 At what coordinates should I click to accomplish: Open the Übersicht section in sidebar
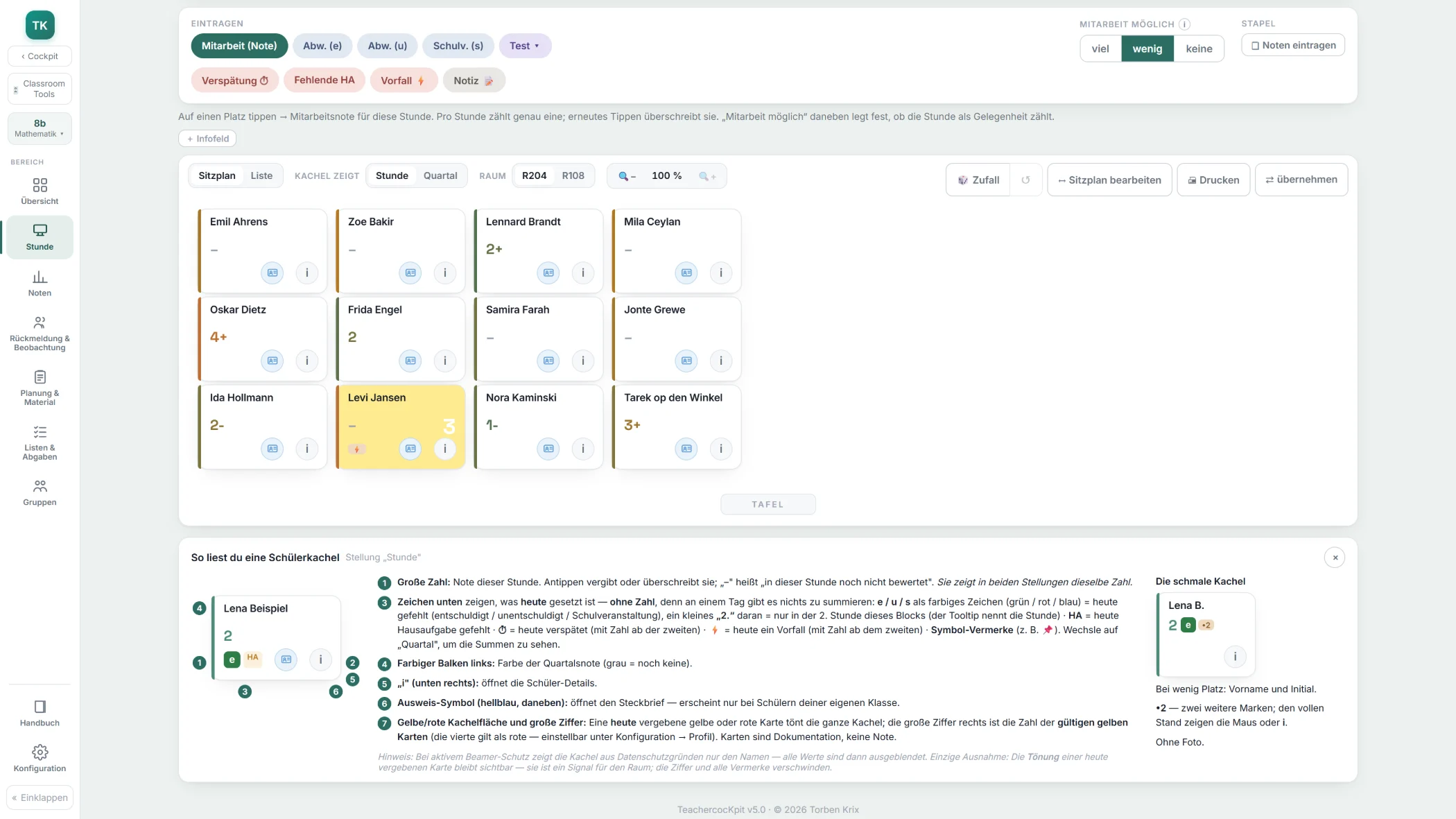pos(40,191)
